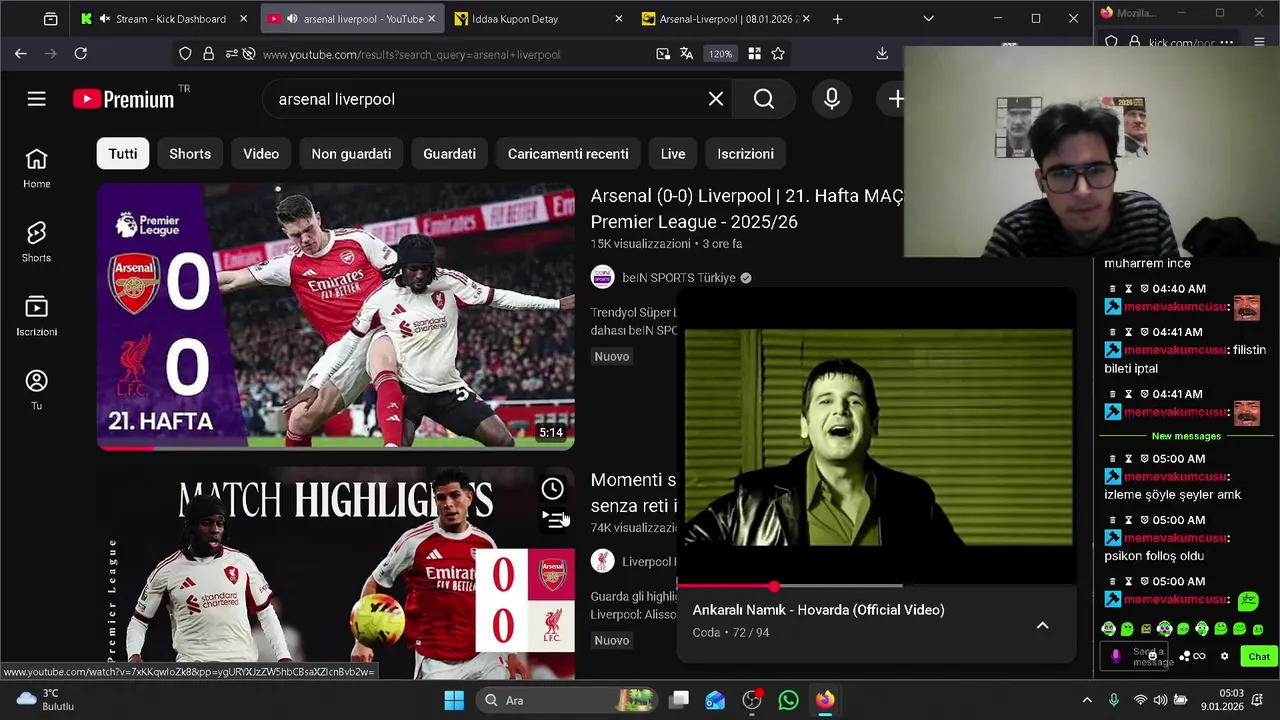Open the picture-in-picture icon in address bar
Image resolution: width=1280 pixels, height=720 pixels.
click(663, 54)
